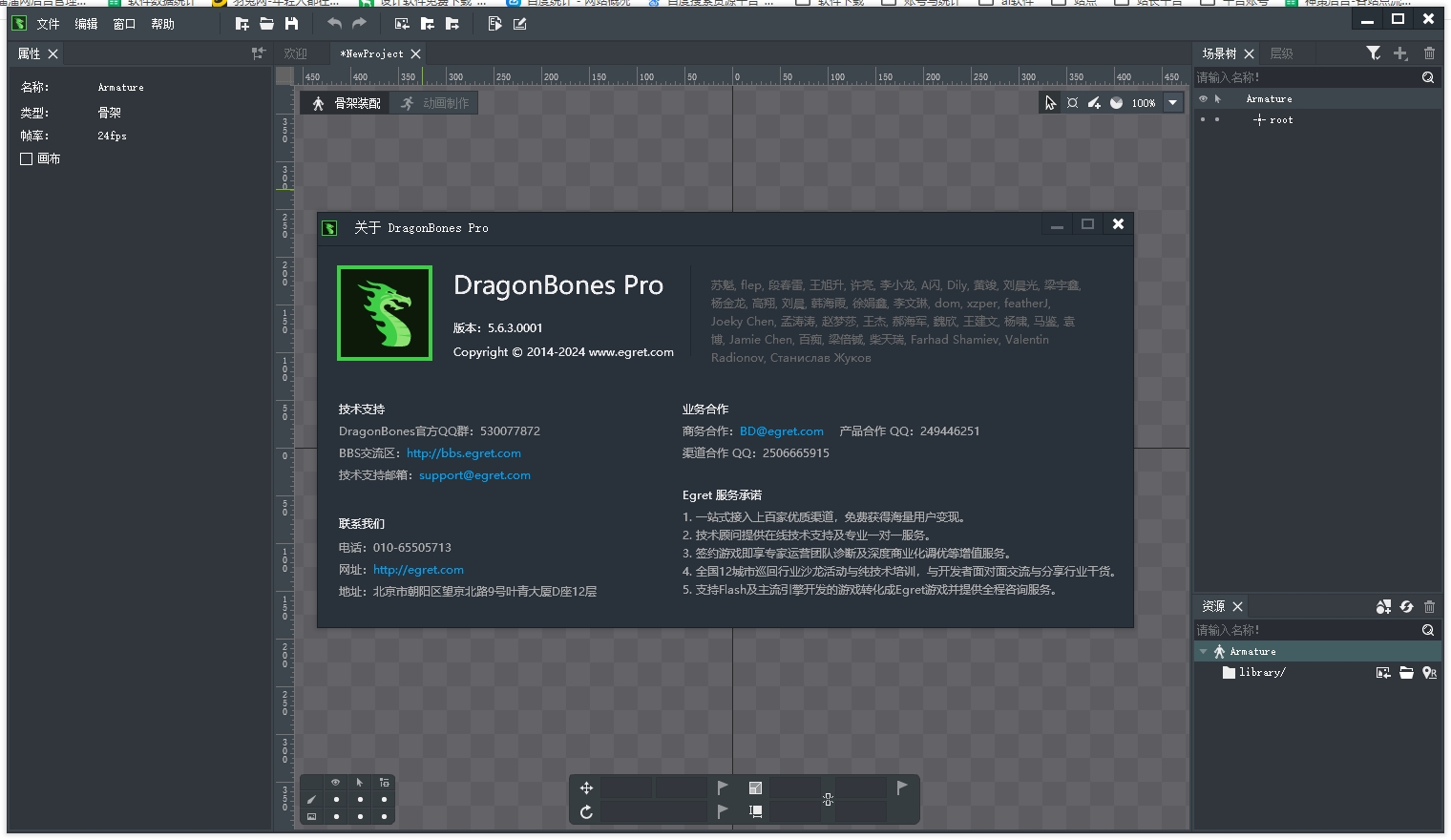Open the http://egret.com website link
The height and width of the screenshot is (840, 1451).
(418, 570)
